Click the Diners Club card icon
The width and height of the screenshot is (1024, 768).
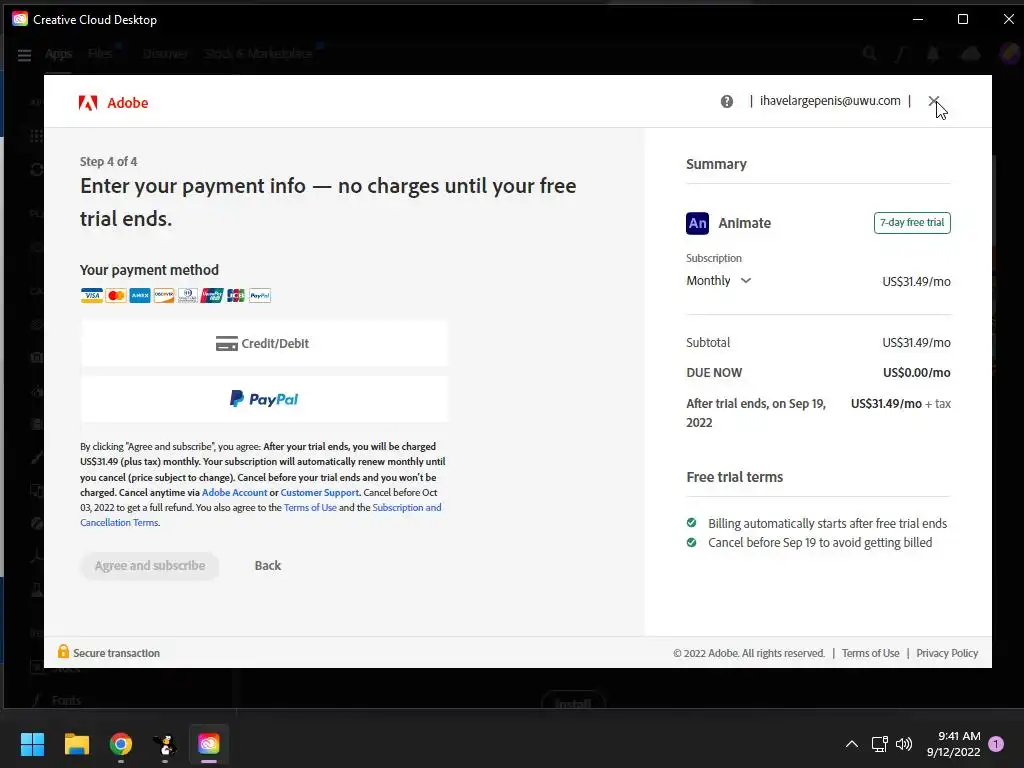(x=187, y=295)
